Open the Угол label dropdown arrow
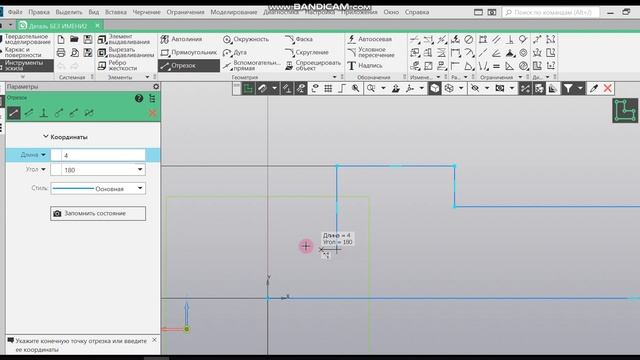640x360 pixels. coord(43,169)
